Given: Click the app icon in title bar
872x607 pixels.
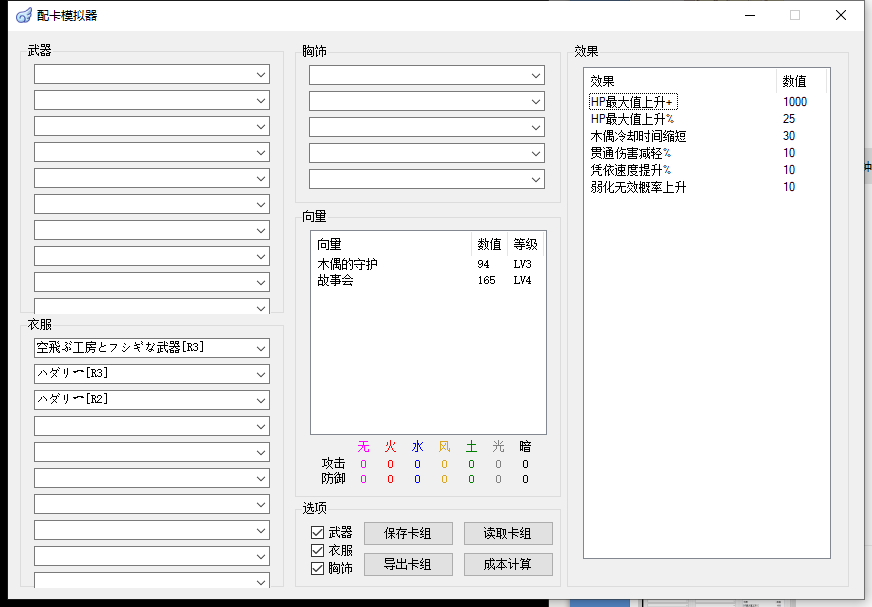Looking at the screenshot, I should pos(23,15).
